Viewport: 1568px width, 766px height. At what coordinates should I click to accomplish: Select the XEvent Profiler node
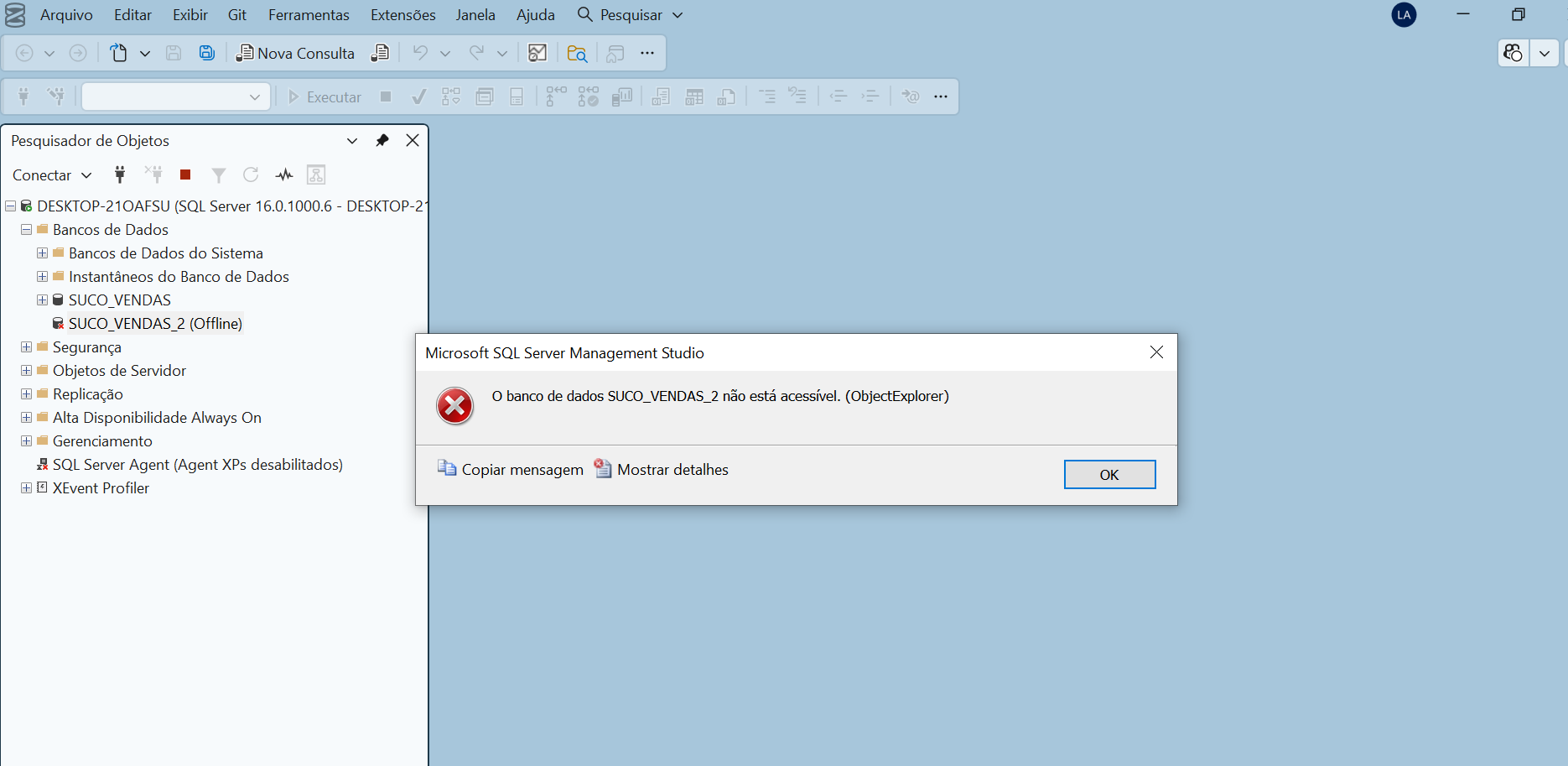pyautogui.click(x=101, y=487)
